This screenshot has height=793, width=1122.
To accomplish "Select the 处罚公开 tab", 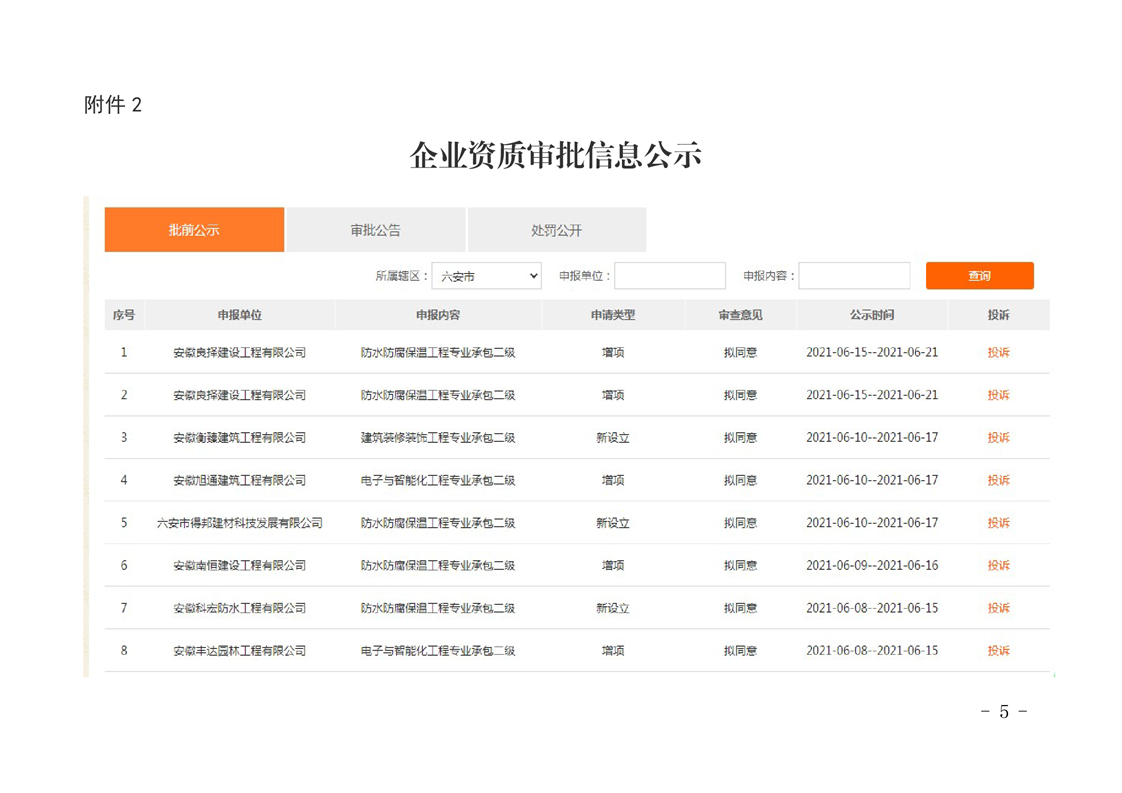I will 556,230.
